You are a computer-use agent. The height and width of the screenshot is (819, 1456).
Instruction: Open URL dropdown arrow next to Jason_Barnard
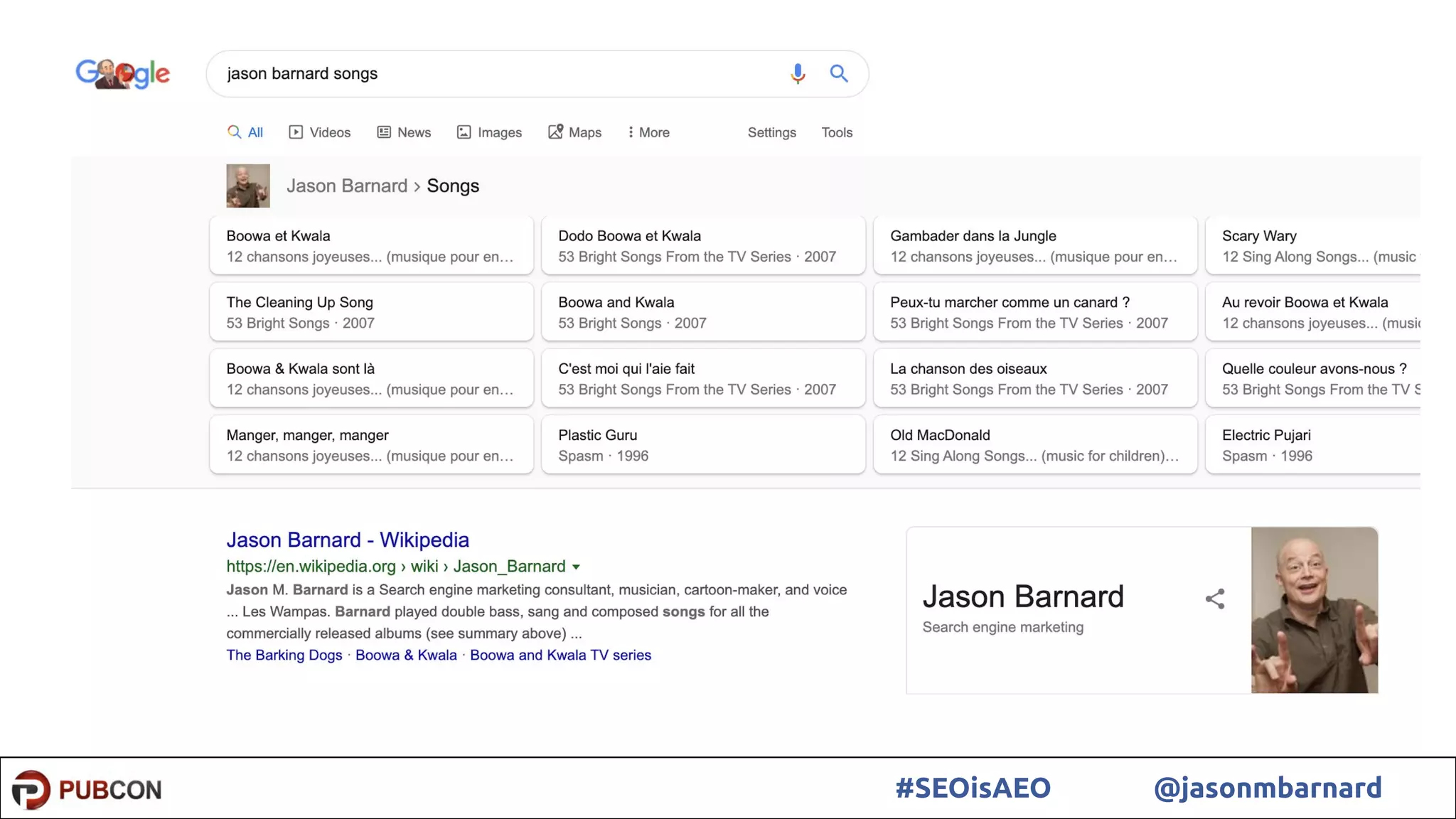coord(577,567)
